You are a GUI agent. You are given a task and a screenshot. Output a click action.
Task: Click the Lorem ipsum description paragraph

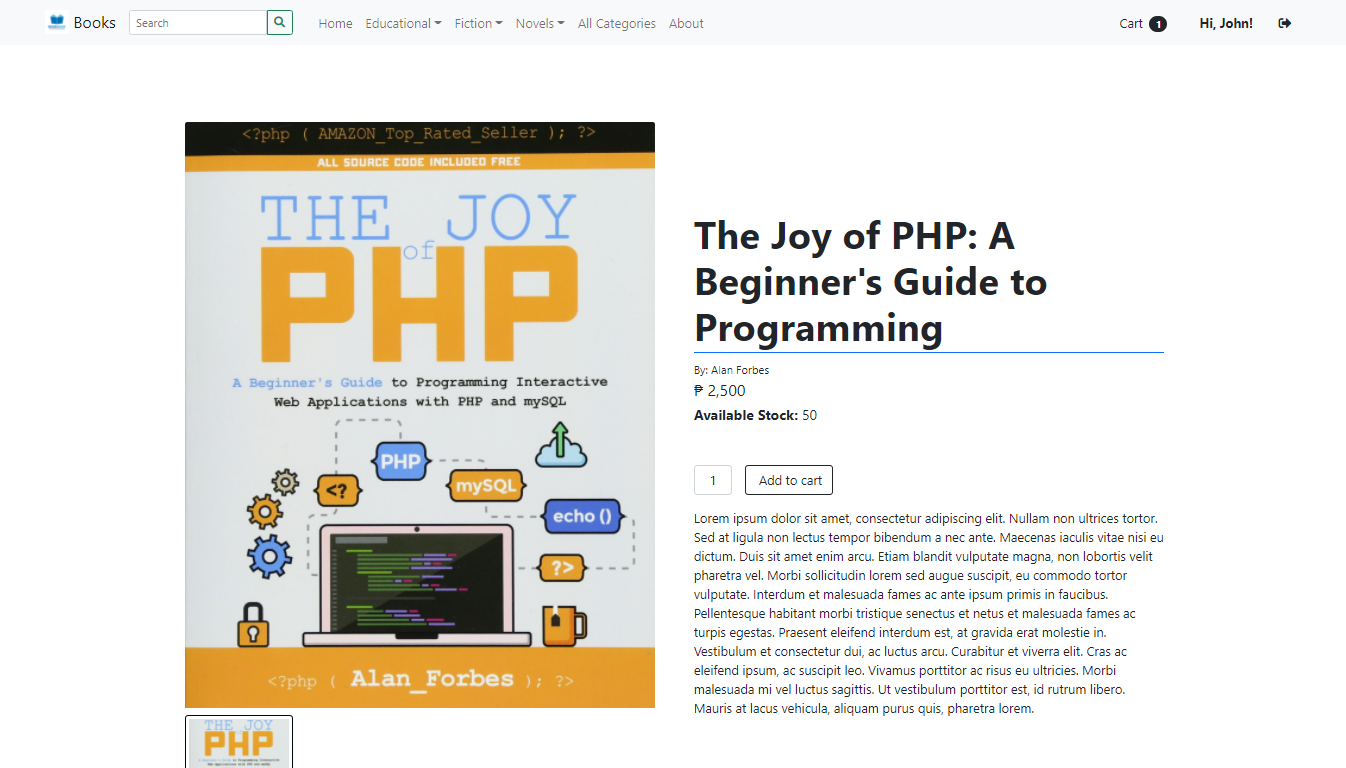[x=929, y=613]
